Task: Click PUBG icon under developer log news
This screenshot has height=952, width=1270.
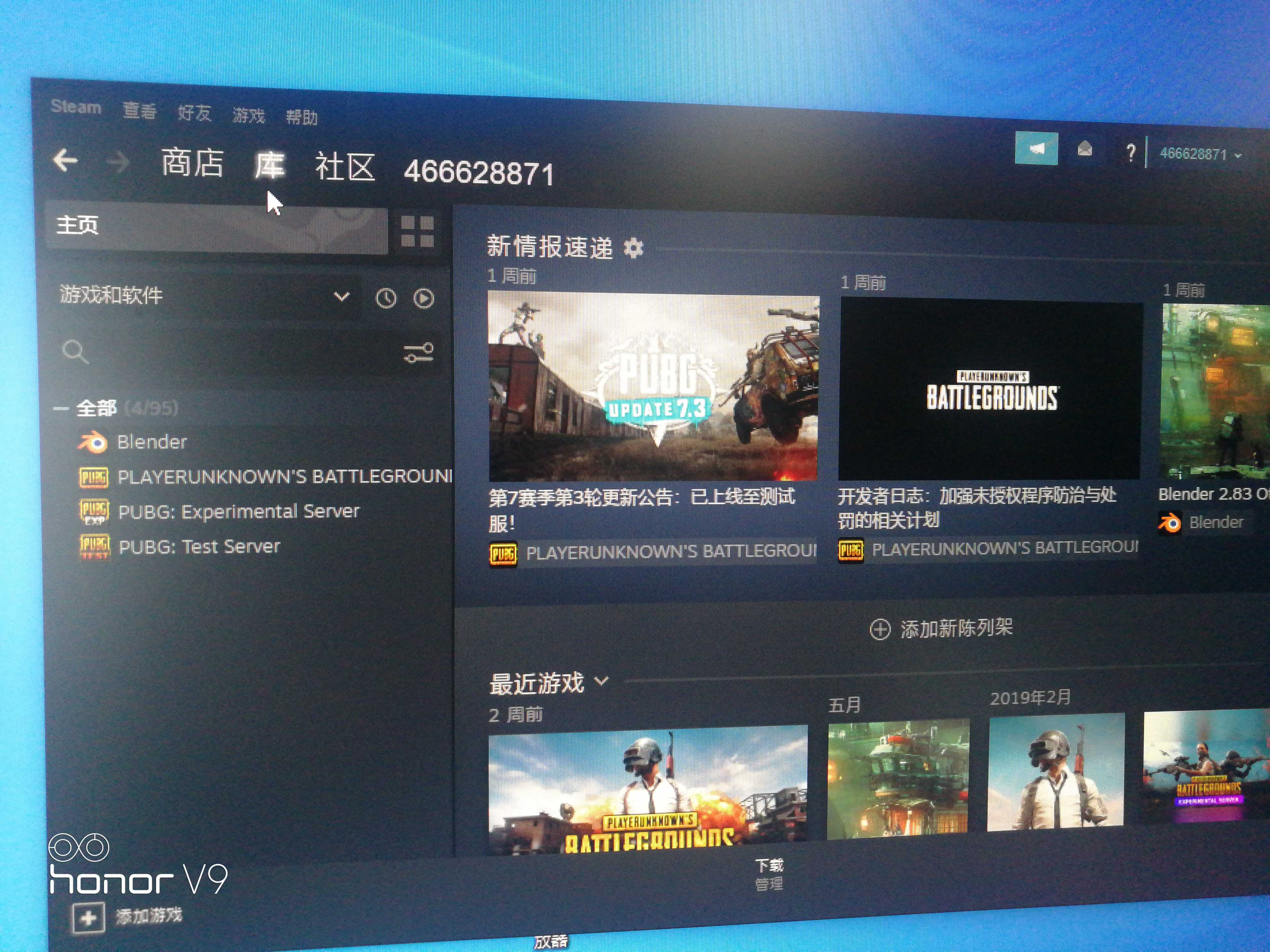Action: pyautogui.click(x=851, y=550)
